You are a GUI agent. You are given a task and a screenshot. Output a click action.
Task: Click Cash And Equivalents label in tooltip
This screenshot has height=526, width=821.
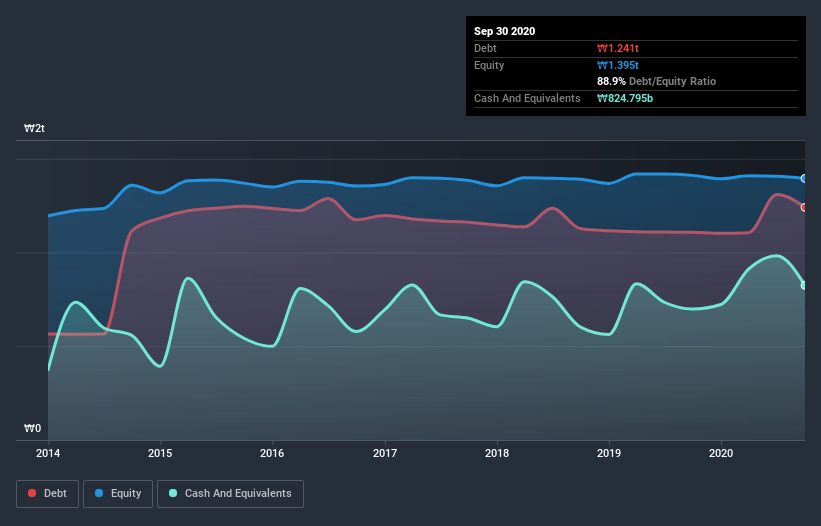(x=527, y=98)
